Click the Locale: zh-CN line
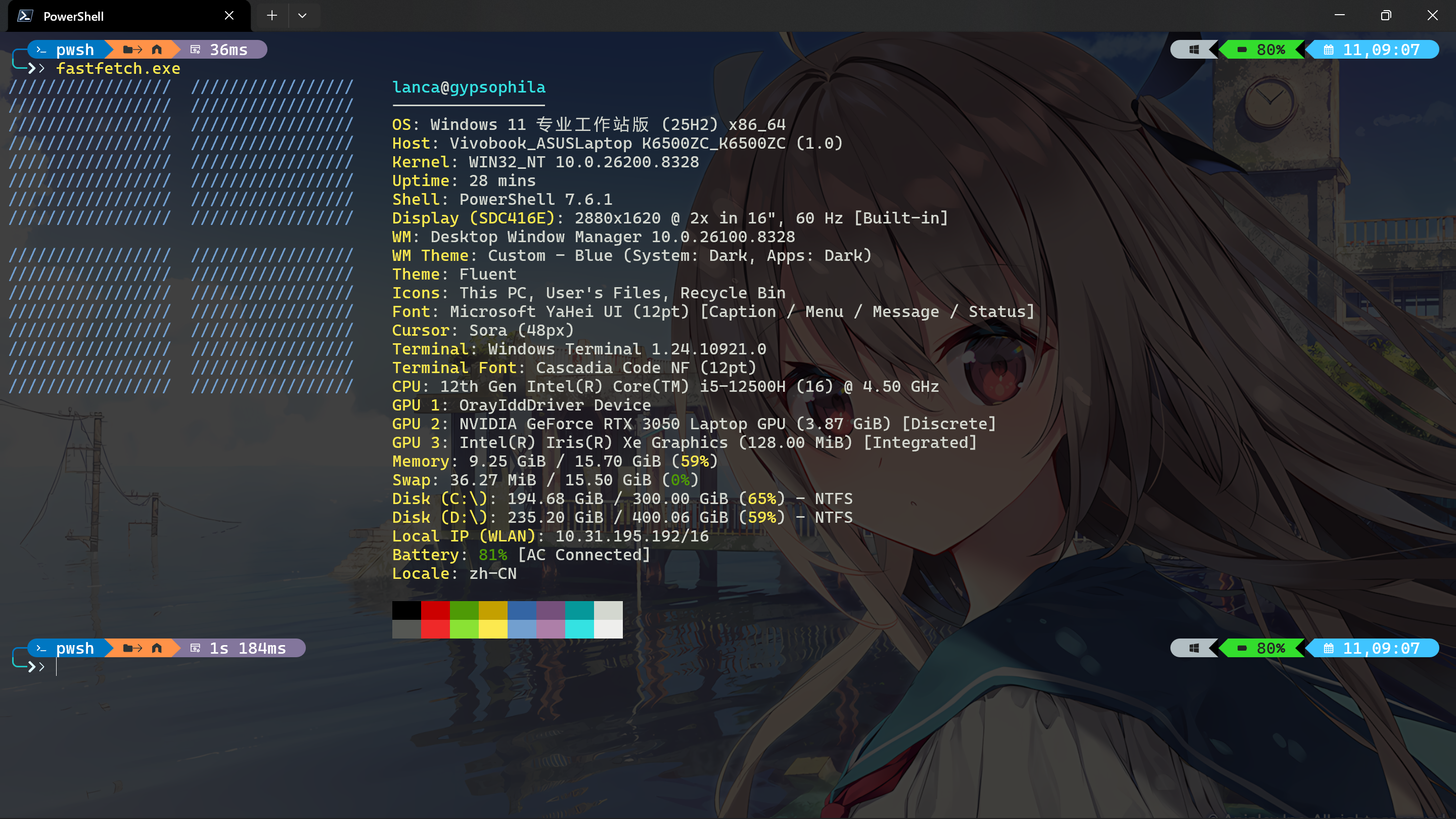 (454, 573)
